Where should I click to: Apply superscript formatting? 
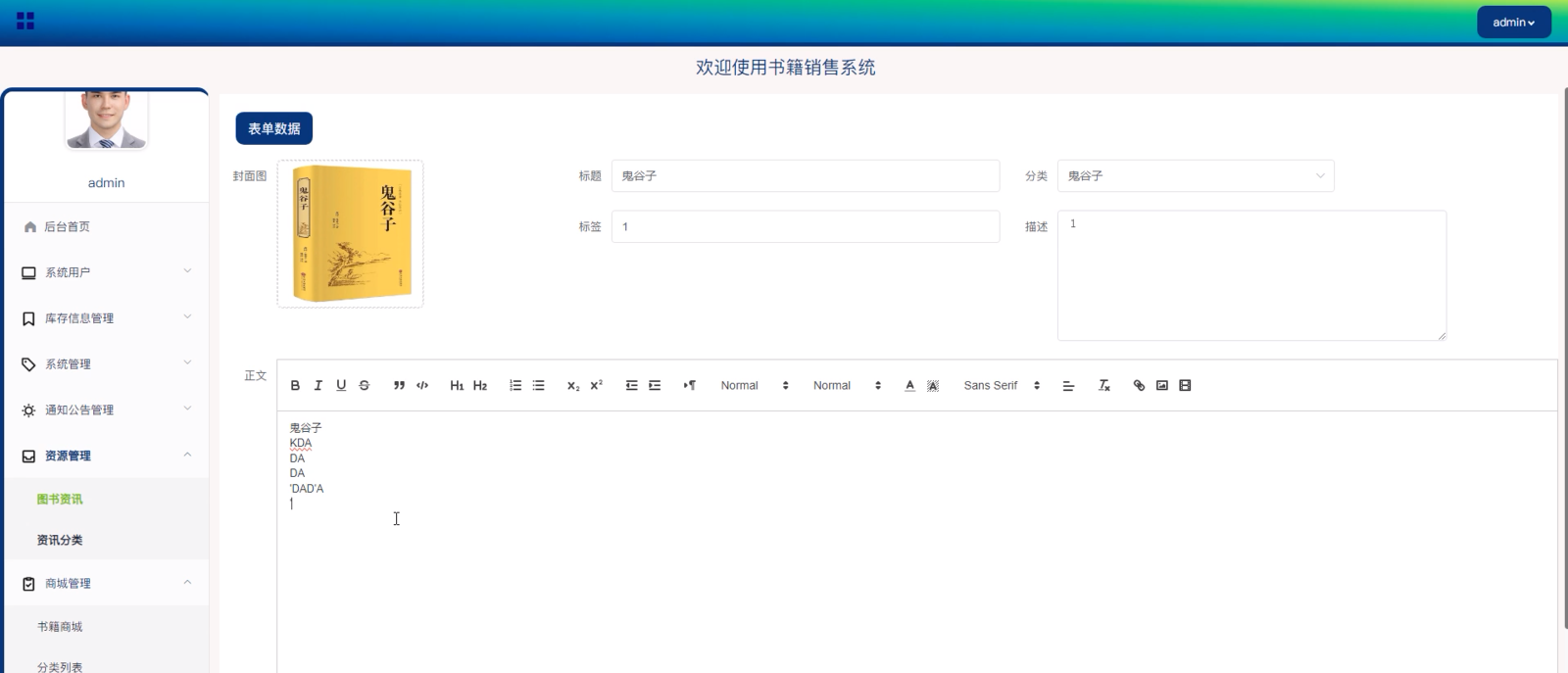pos(597,386)
